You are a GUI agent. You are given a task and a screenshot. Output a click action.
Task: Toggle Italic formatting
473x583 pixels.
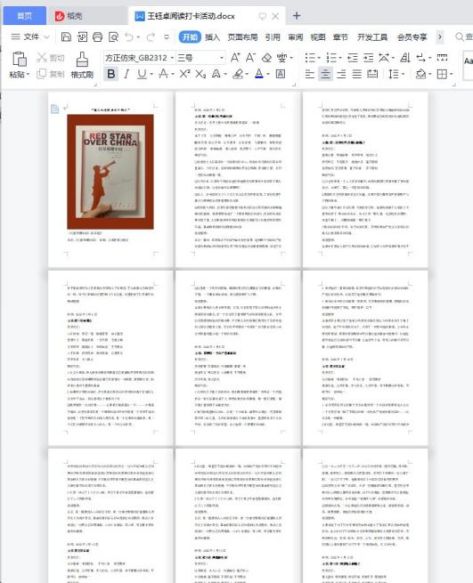[x=126, y=74]
